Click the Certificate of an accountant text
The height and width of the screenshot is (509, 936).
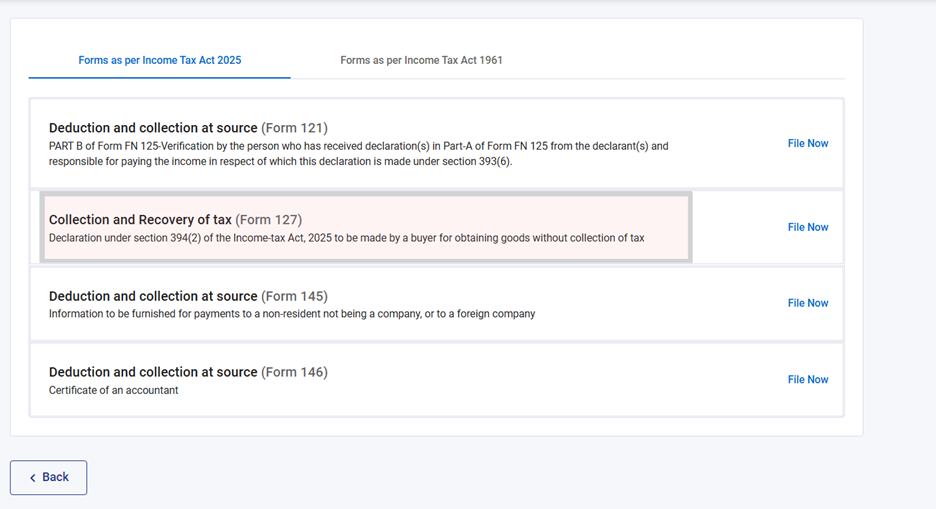coord(114,390)
